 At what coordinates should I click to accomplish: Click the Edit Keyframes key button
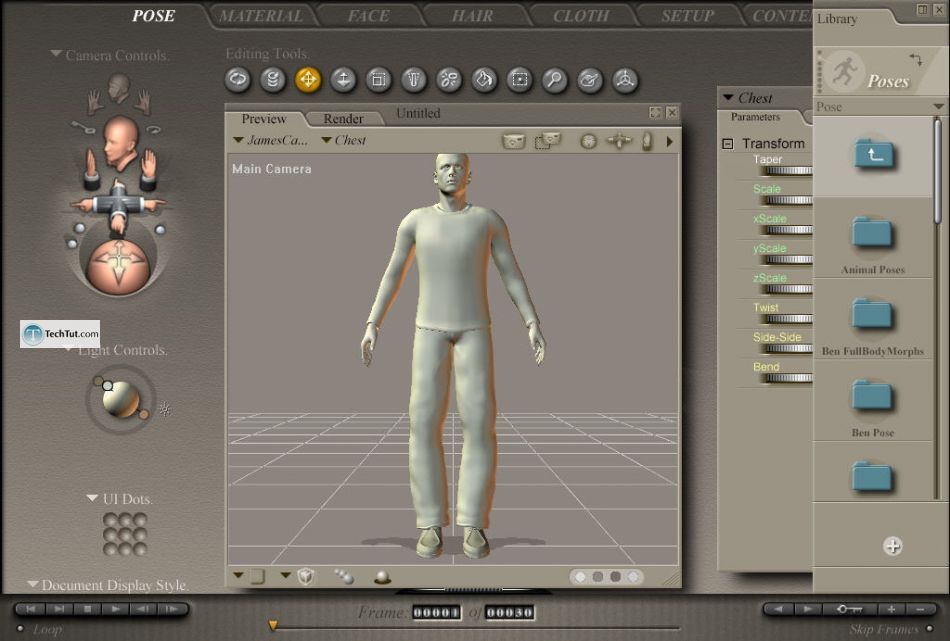coord(849,609)
